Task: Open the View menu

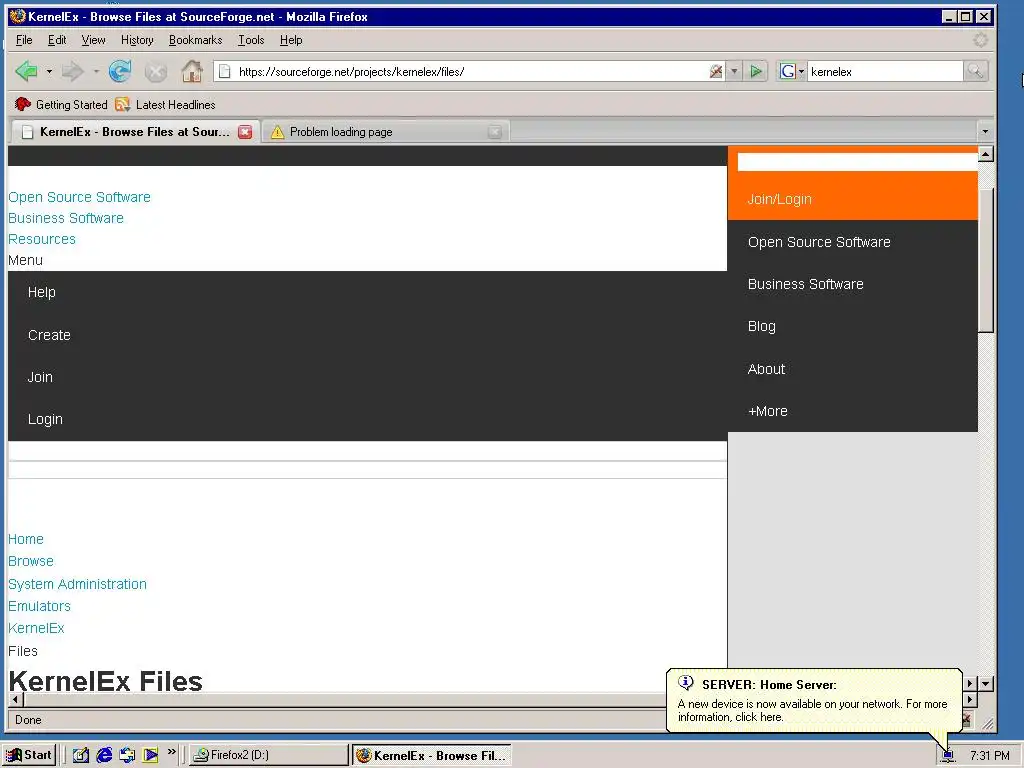Action: [93, 40]
